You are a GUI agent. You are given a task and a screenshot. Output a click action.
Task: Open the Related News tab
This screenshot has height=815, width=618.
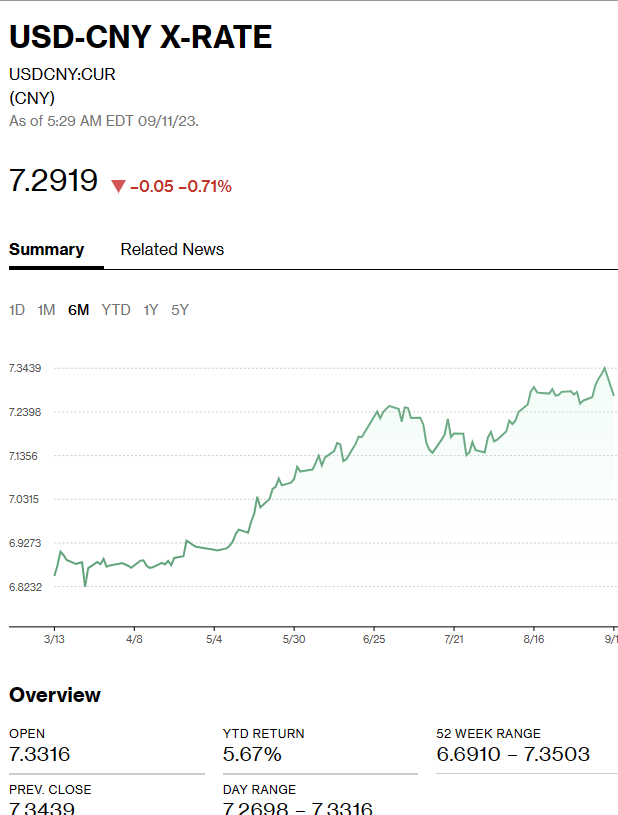tap(172, 250)
